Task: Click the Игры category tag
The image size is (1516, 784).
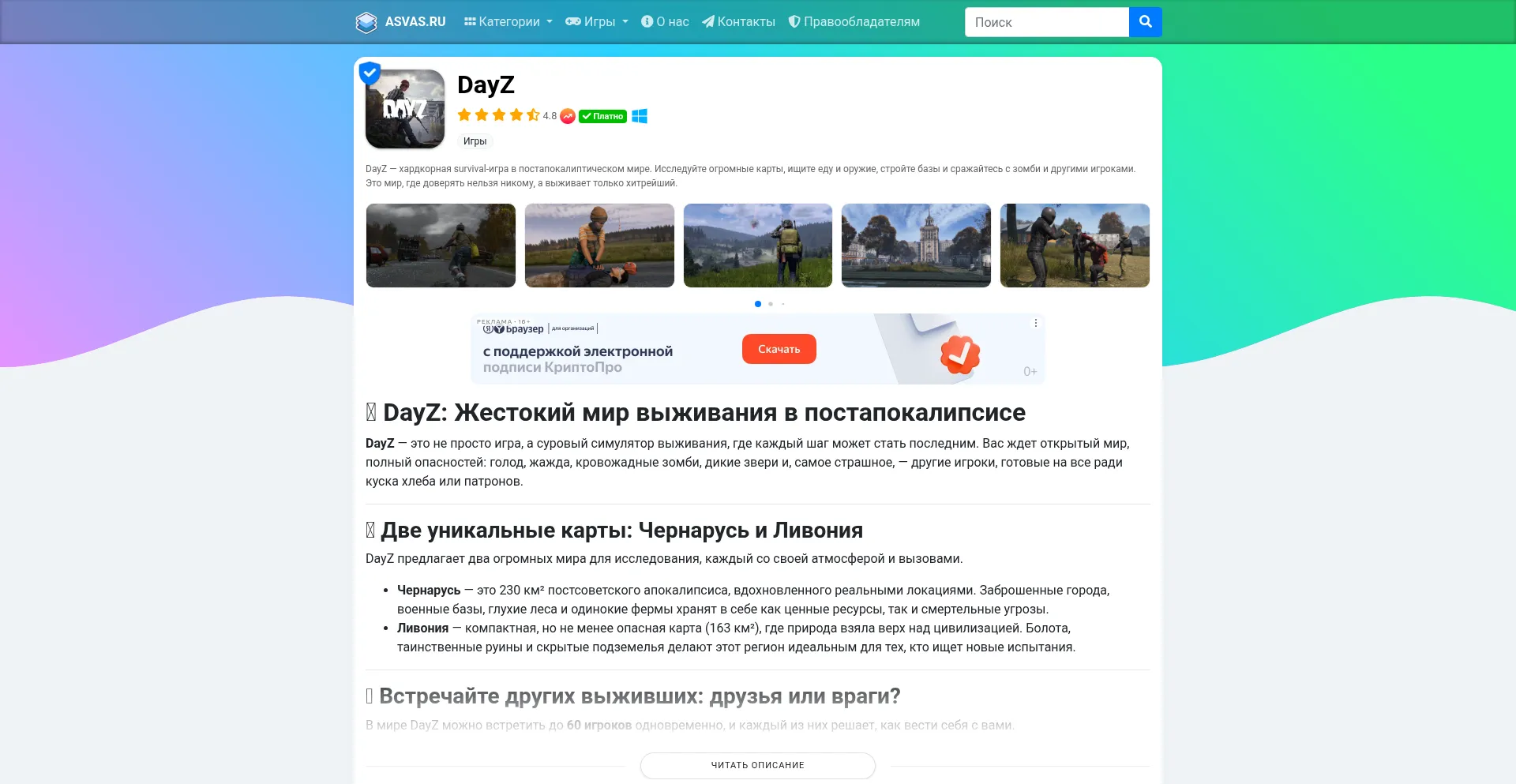Action: (475, 141)
